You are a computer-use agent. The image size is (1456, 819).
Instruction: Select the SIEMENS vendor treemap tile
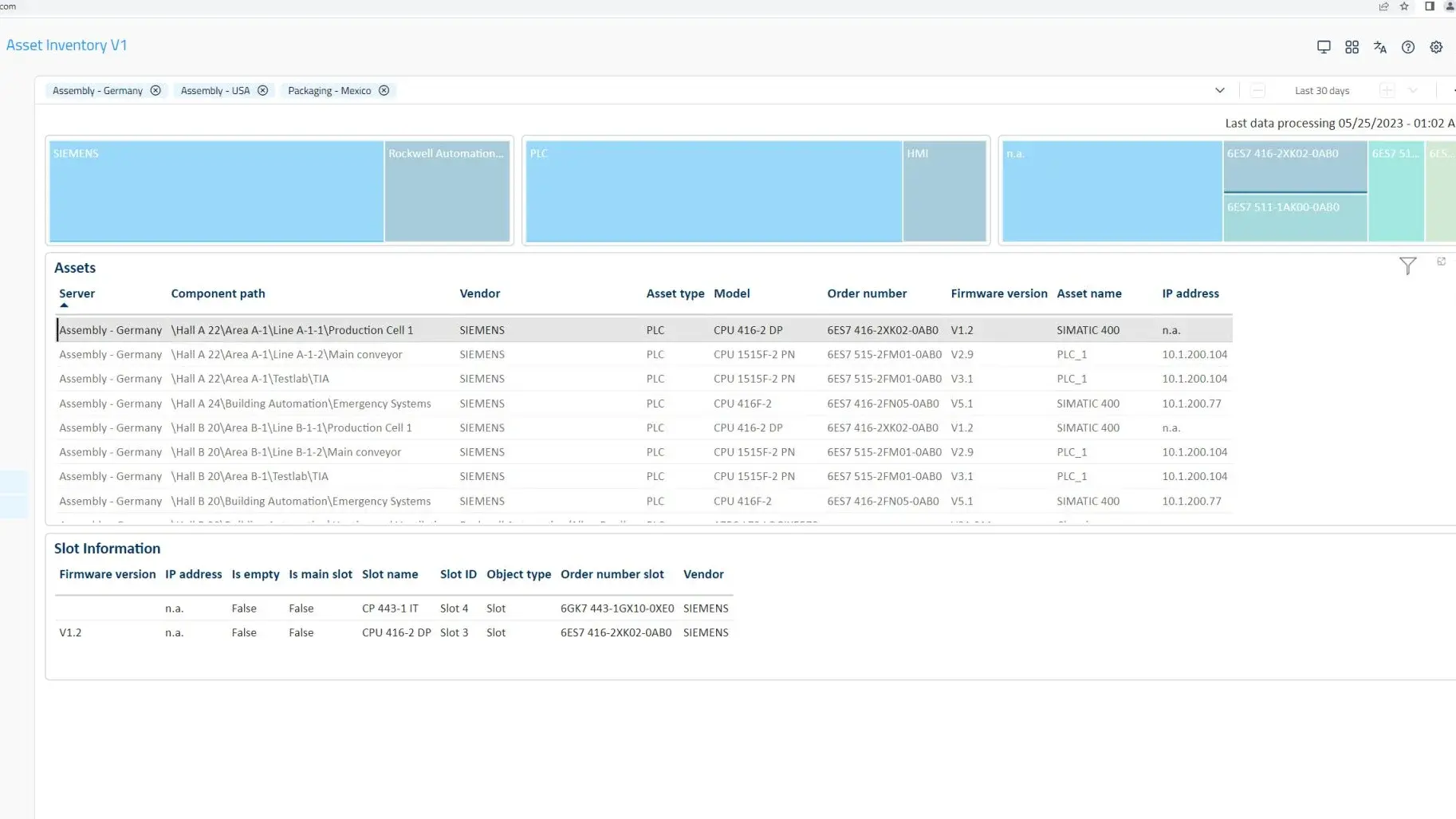pyautogui.click(x=216, y=191)
